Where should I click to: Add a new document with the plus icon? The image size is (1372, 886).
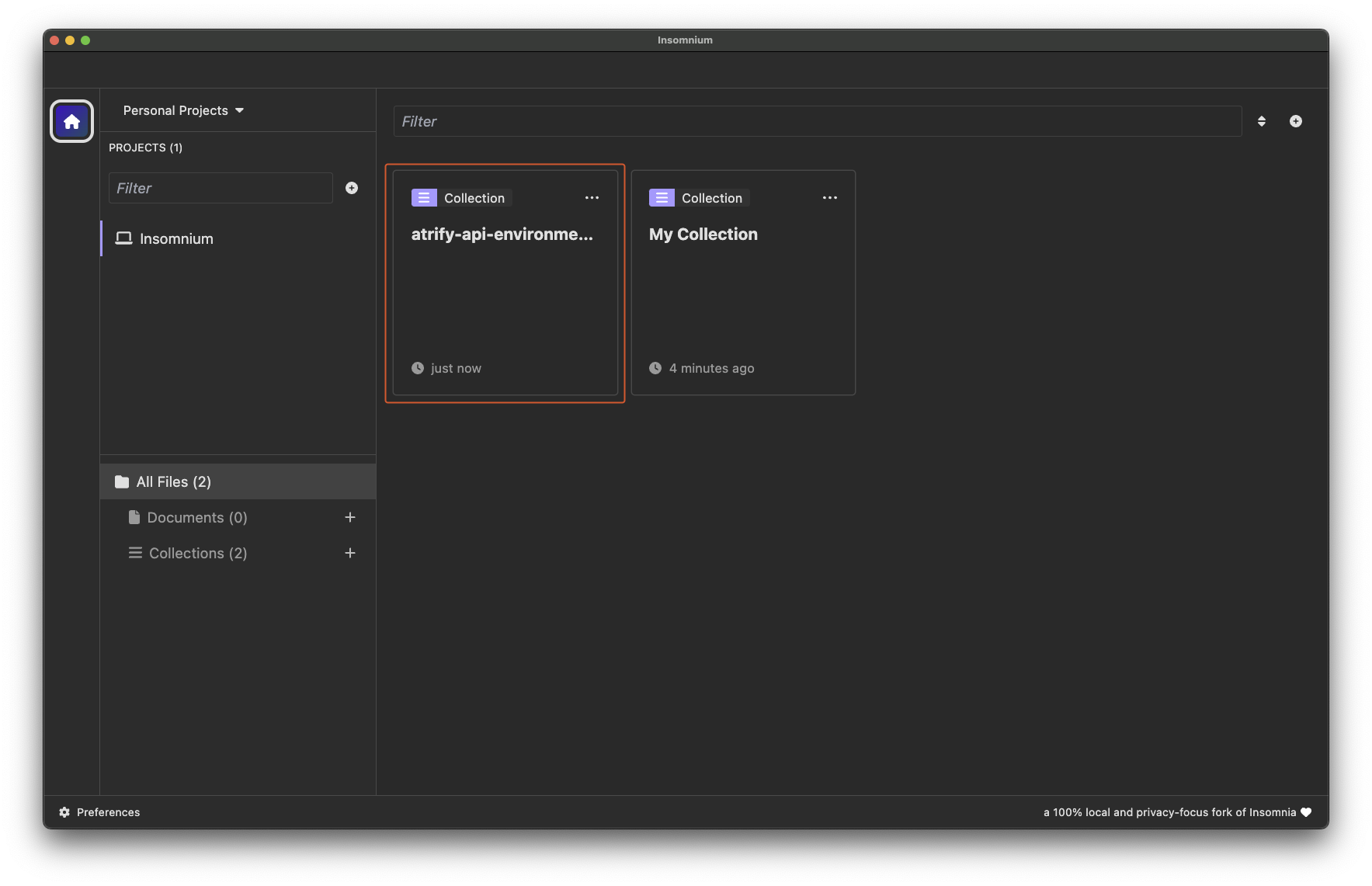pos(350,517)
